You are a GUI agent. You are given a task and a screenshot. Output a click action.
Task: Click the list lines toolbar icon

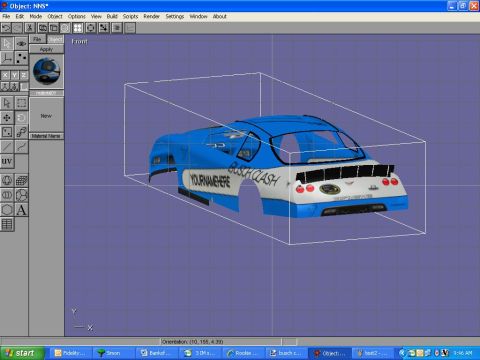(x=117, y=28)
